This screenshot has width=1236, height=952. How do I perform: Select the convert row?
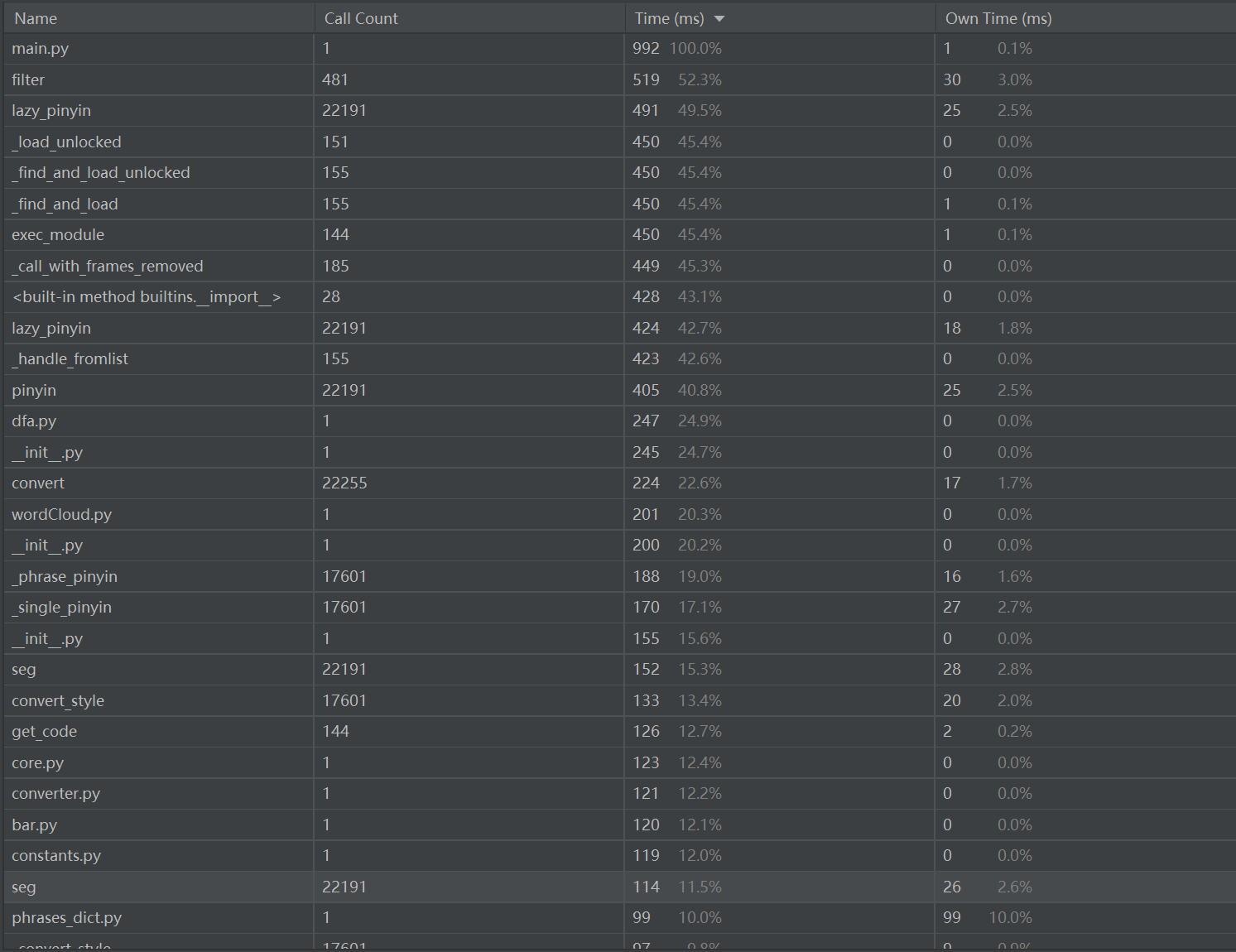click(x=619, y=483)
